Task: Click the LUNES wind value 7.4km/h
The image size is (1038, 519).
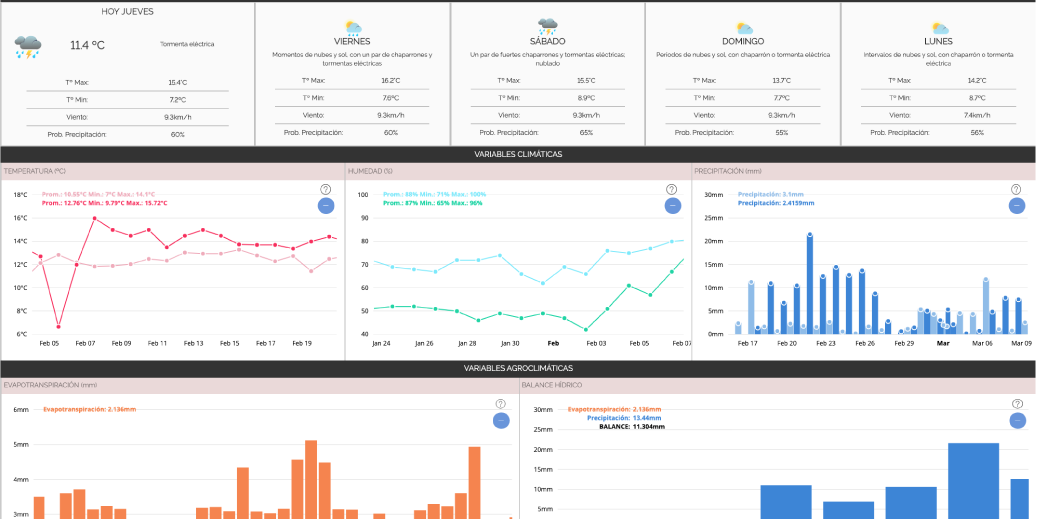Action: coord(976,115)
